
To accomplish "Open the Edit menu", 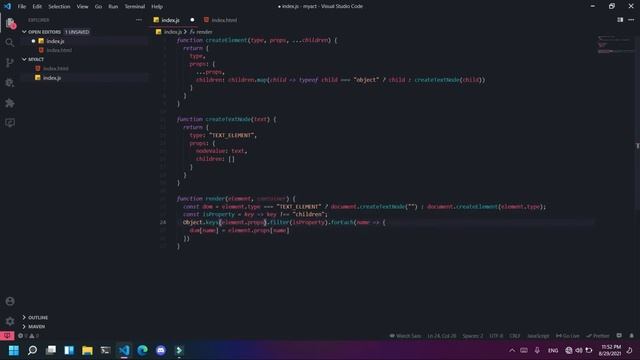I will point(37,6).
